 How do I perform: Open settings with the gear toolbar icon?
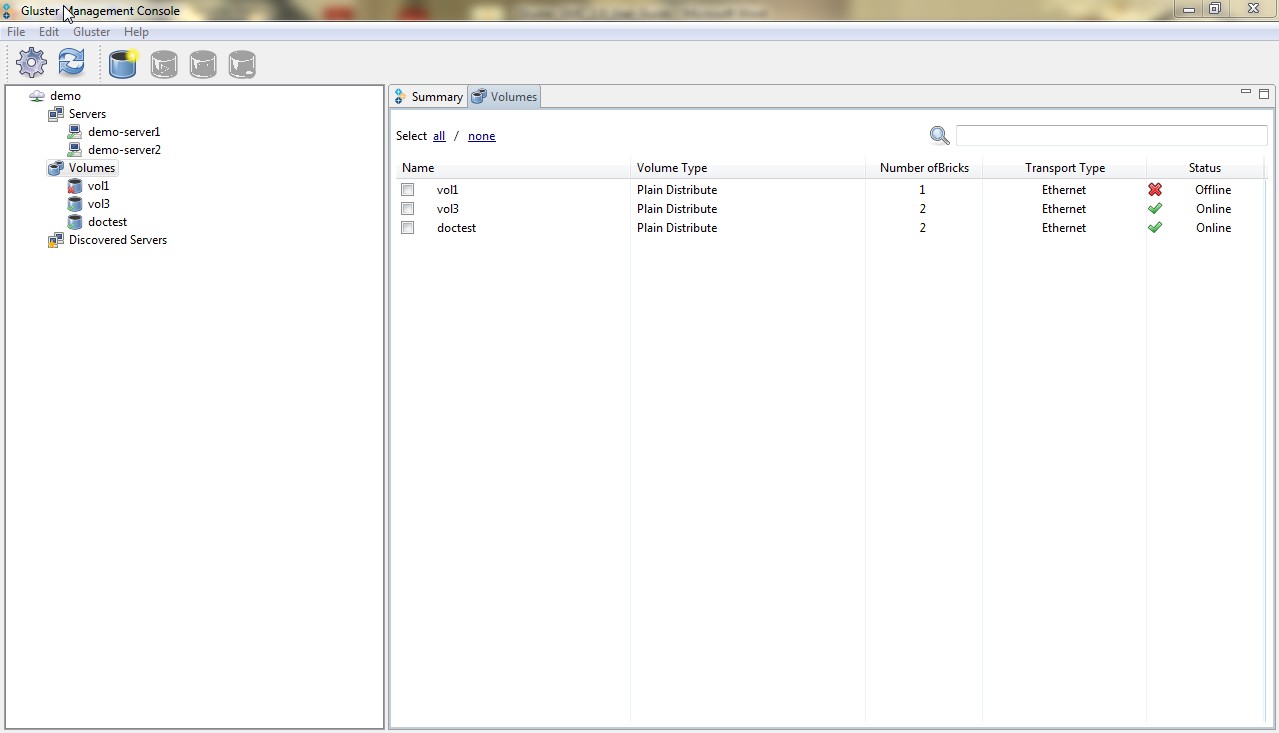point(32,63)
